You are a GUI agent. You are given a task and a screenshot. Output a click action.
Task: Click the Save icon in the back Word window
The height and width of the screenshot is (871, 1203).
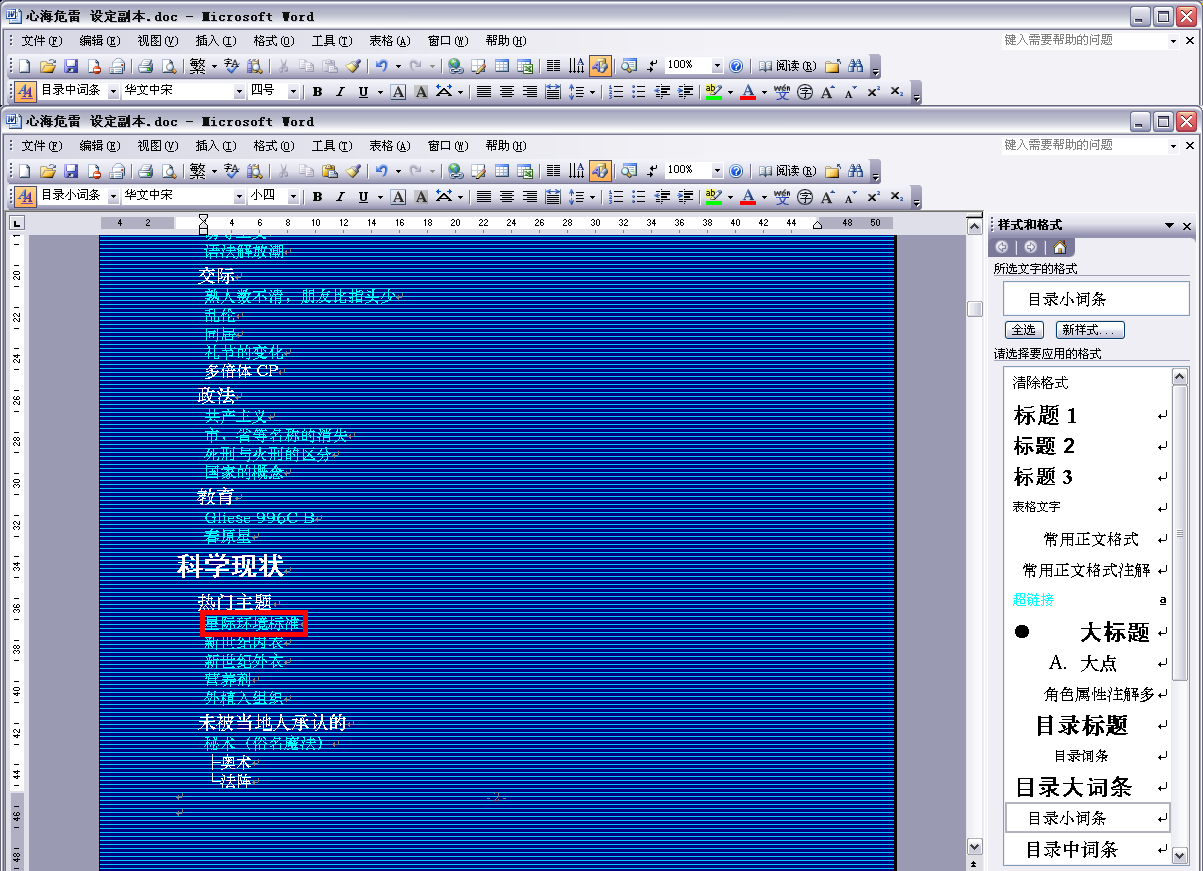pyautogui.click(x=71, y=66)
